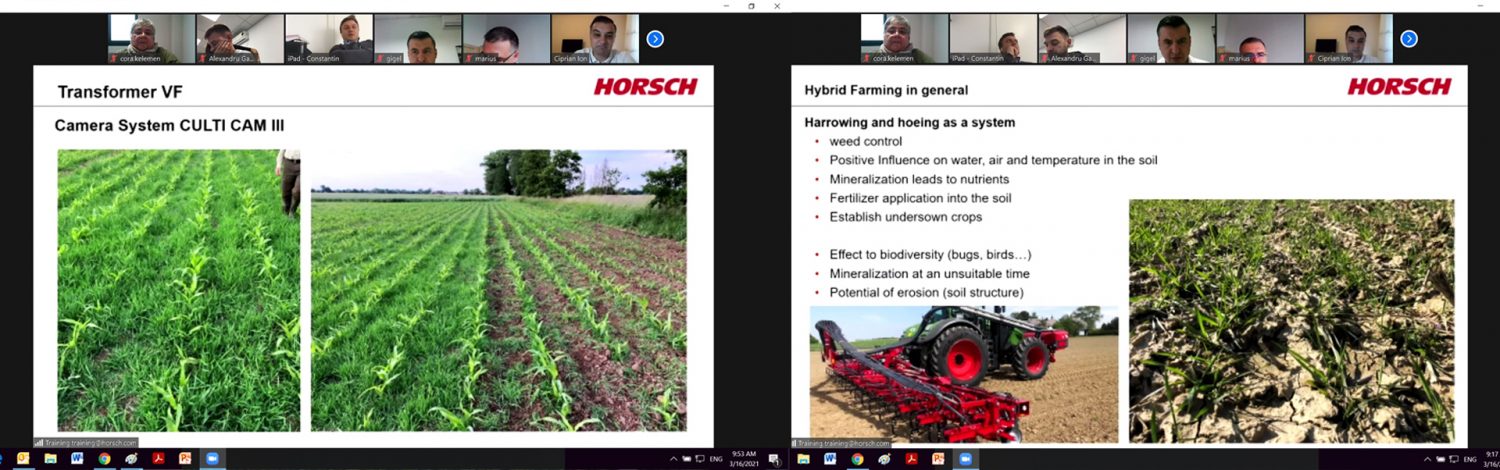Viewport: 1500px width, 470px height.
Task: Open the notification center next to the 9:53 AM clock
Action: 773,459
